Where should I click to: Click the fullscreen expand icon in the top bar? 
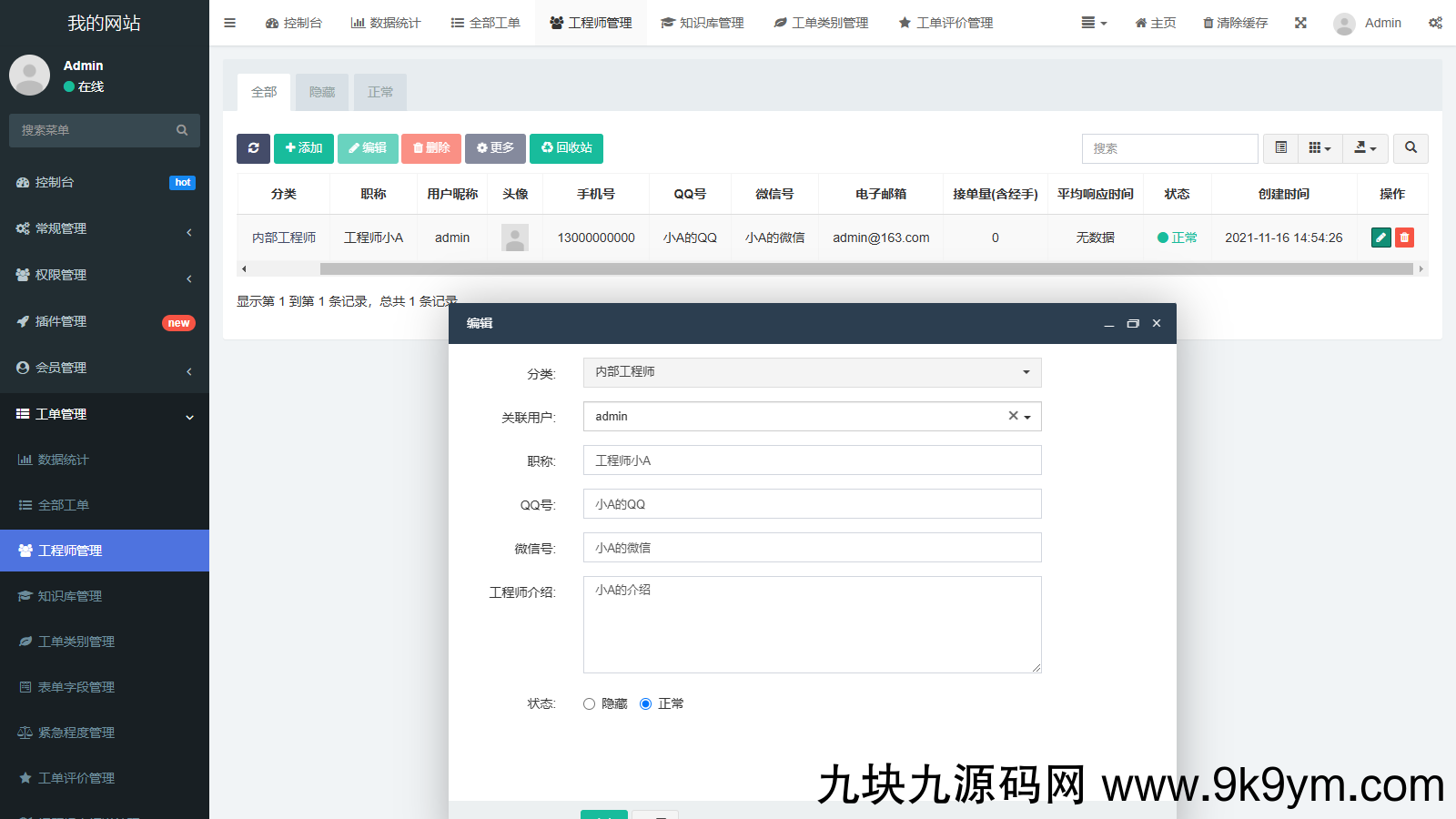pyautogui.click(x=1300, y=23)
